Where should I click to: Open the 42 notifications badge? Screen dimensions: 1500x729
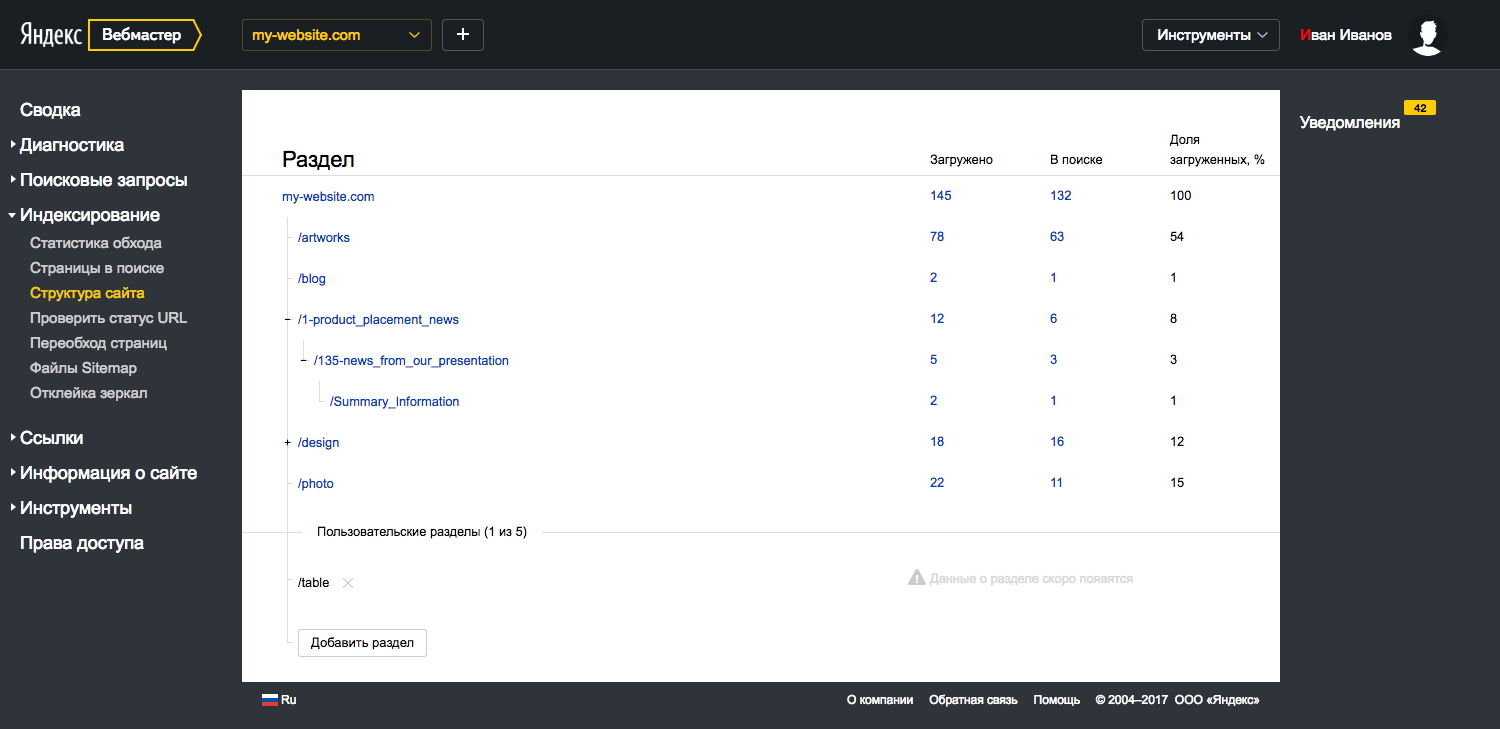pos(1420,108)
